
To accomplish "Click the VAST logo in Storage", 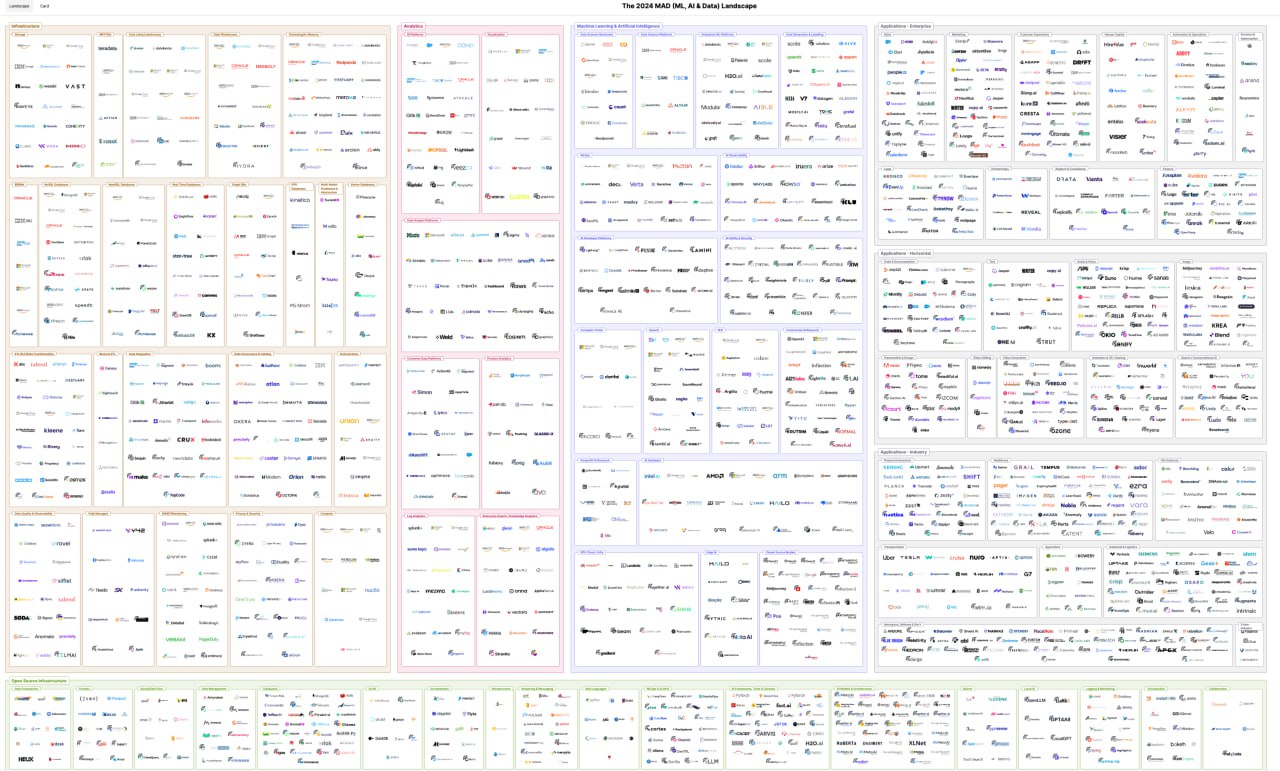I will pos(76,87).
